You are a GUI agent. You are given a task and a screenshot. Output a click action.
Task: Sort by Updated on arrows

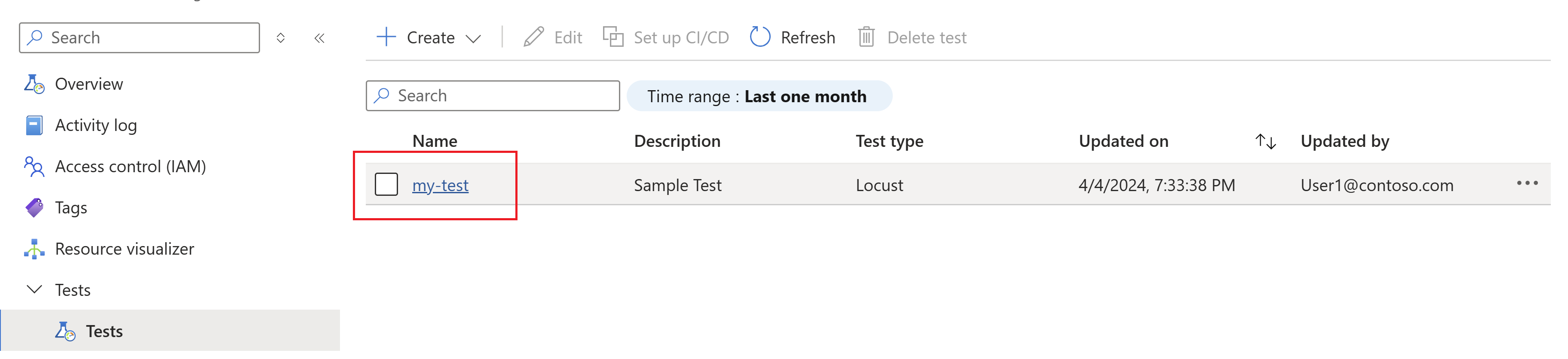[x=1265, y=141]
